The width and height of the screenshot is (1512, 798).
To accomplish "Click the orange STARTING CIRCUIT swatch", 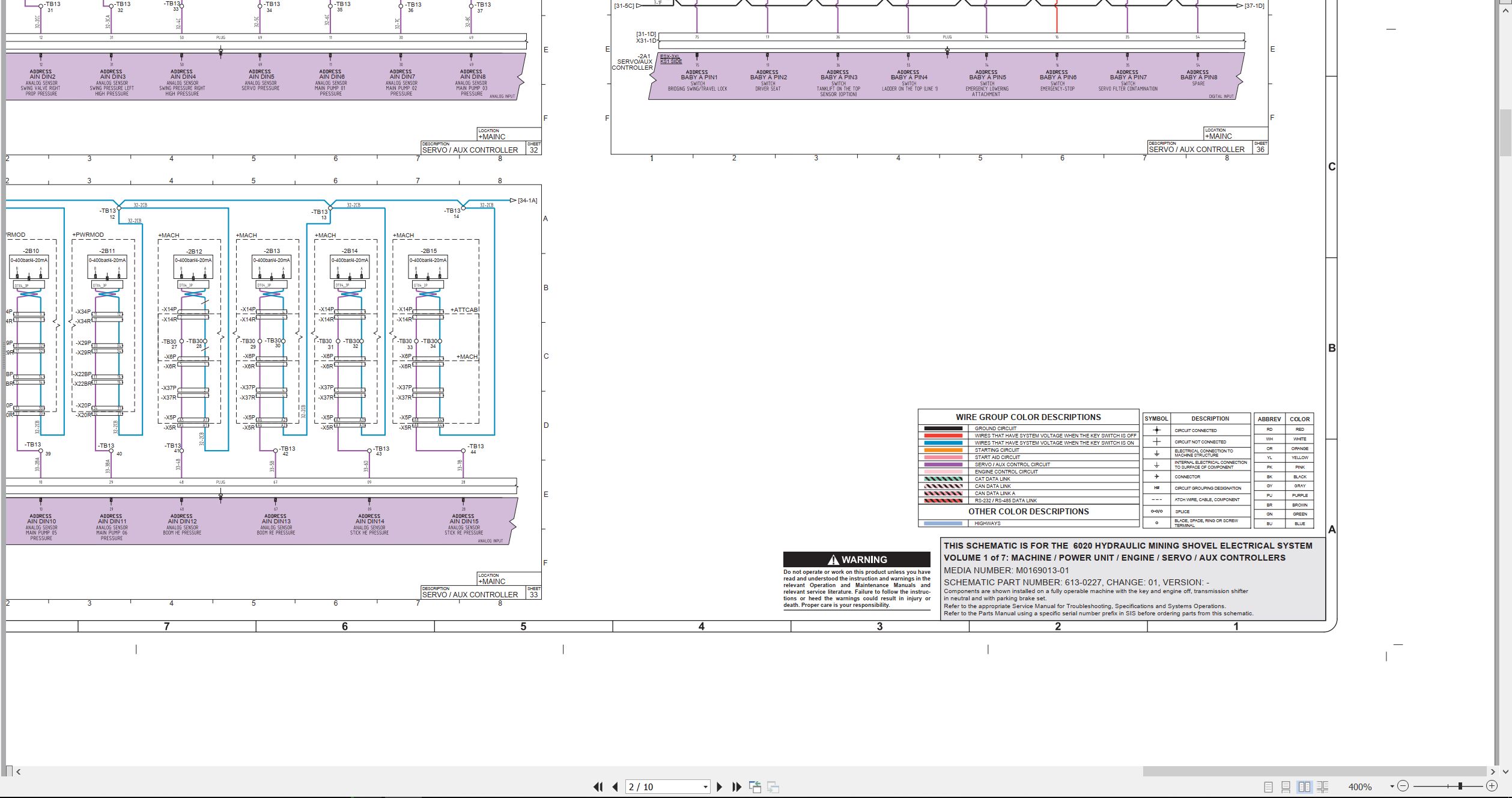I will pyautogui.click(x=943, y=450).
